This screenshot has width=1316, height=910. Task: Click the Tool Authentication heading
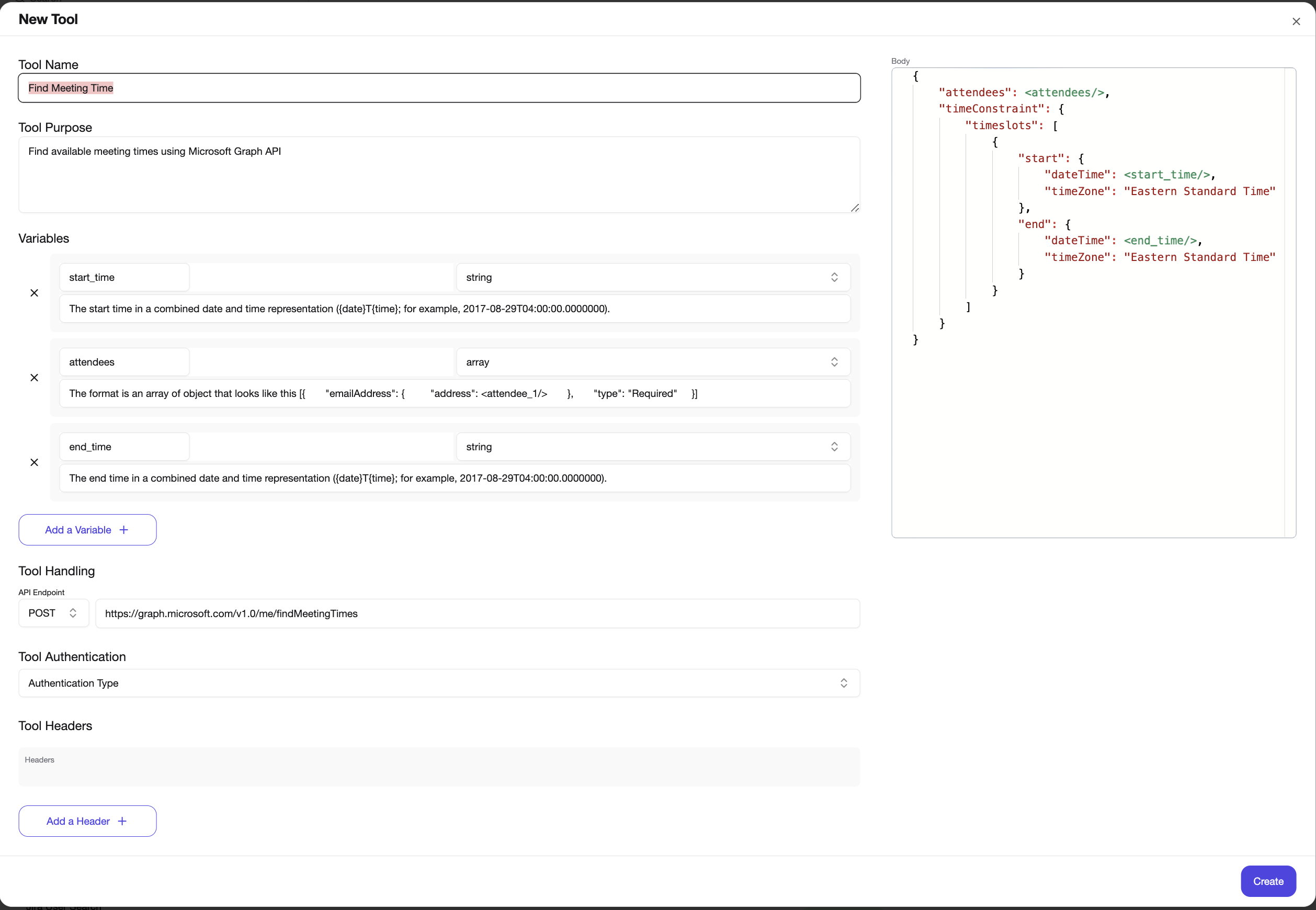point(72,656)
